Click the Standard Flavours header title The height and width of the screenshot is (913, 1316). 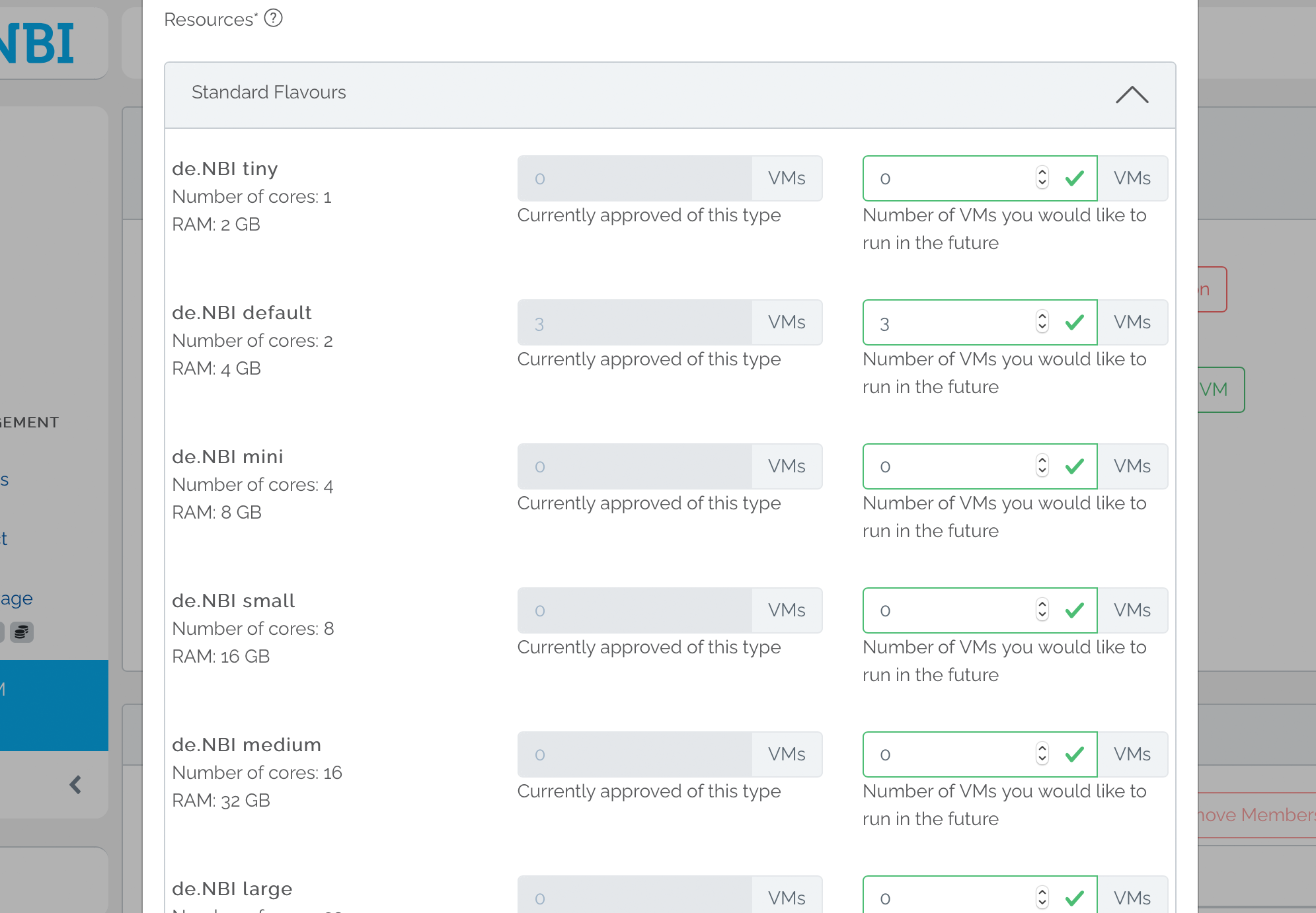tap(268, 92)
